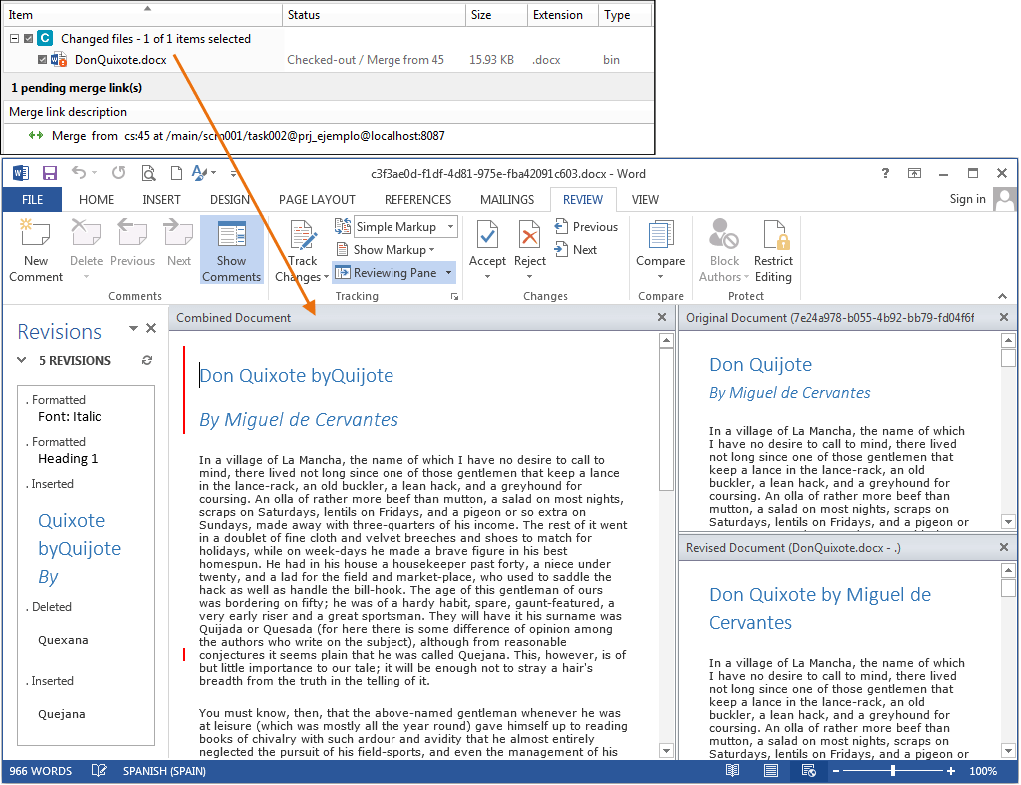Switch to the HOME tab

click(96, 200)
